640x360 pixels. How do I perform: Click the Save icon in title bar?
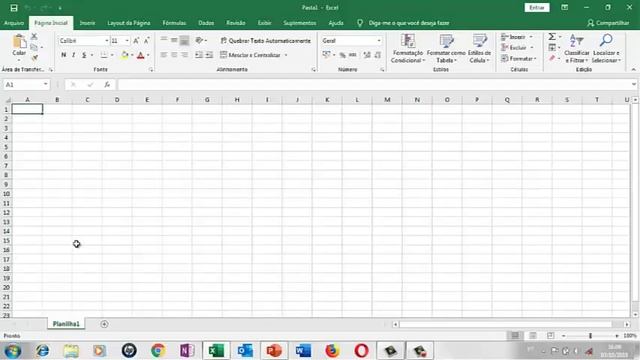pyautogui.click(x=14, y=8)
